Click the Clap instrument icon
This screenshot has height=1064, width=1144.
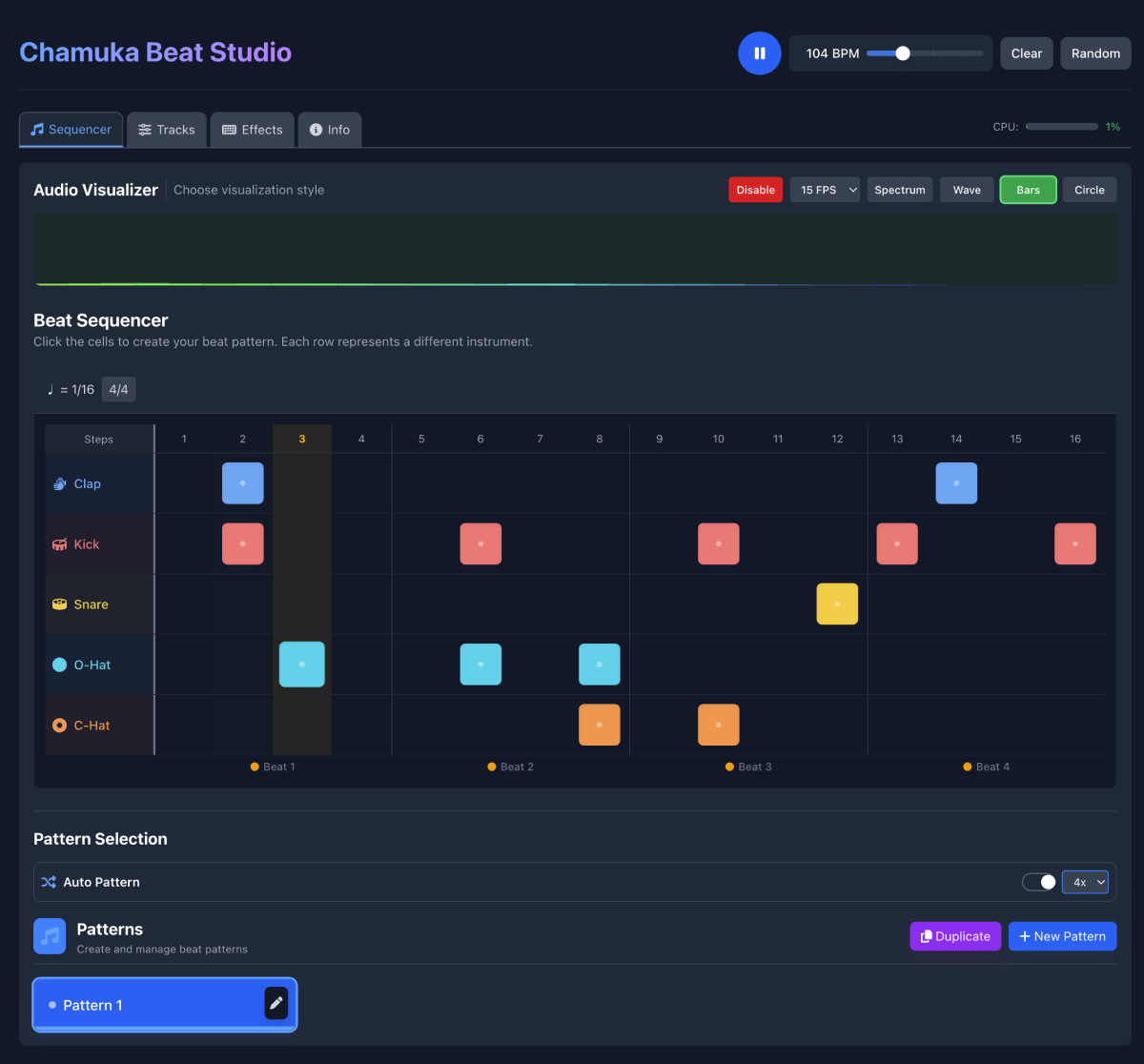[60, 483]
